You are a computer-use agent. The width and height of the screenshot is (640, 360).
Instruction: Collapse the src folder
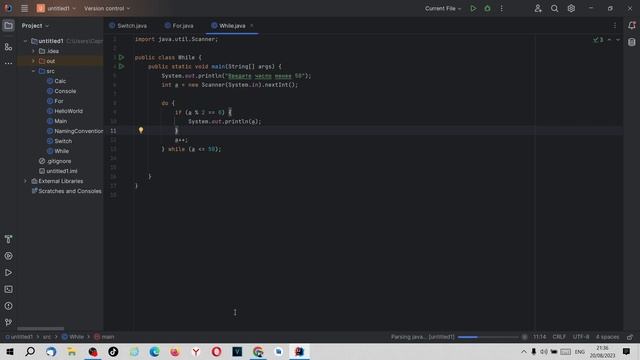[33, 71]
